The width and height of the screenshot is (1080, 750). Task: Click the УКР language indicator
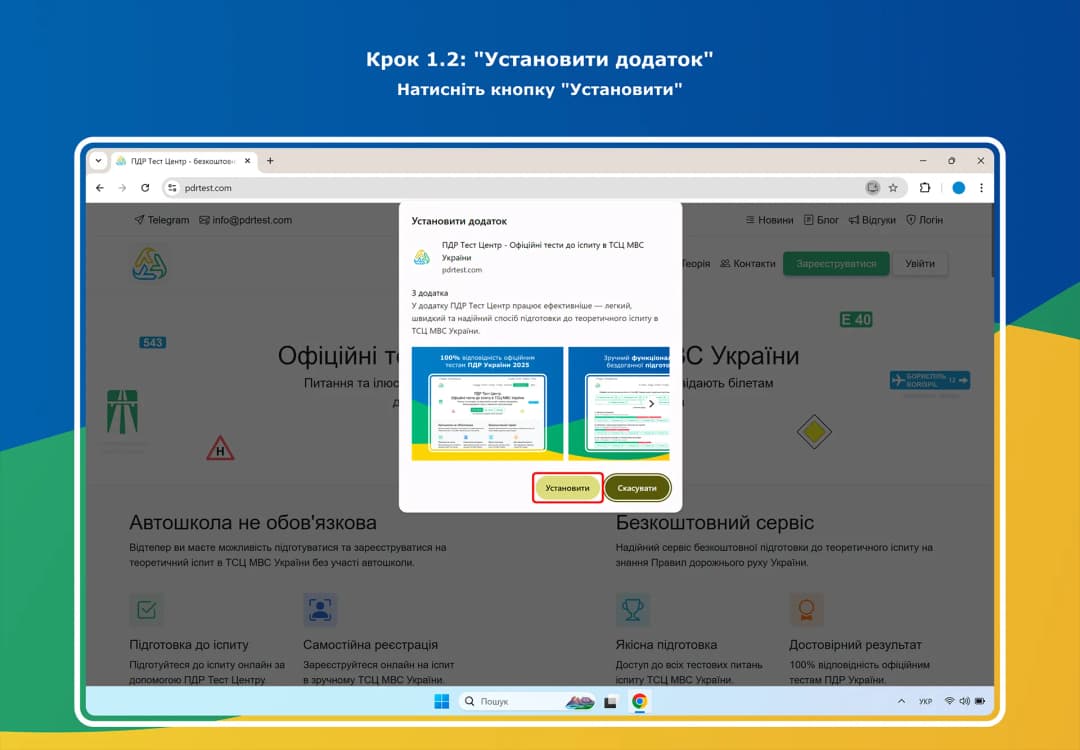pyautogui.click(x=925, y=701)
